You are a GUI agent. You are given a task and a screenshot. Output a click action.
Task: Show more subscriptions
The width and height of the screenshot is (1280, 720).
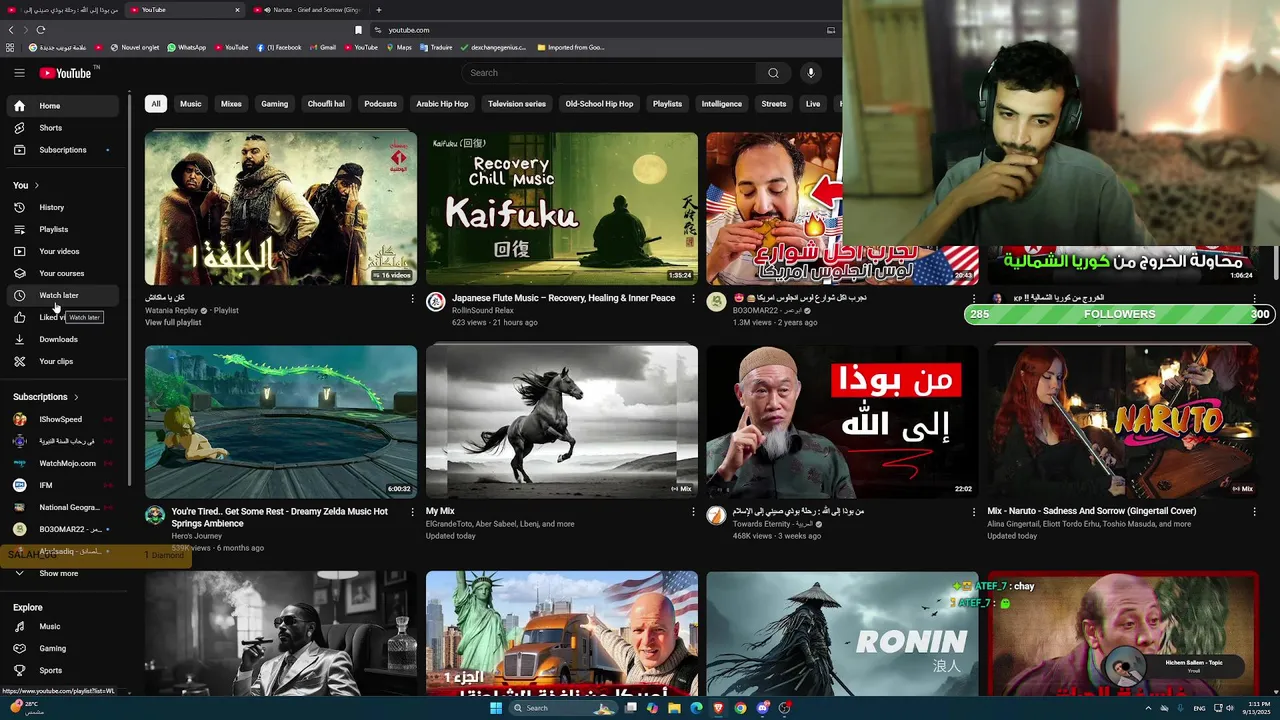65,574
